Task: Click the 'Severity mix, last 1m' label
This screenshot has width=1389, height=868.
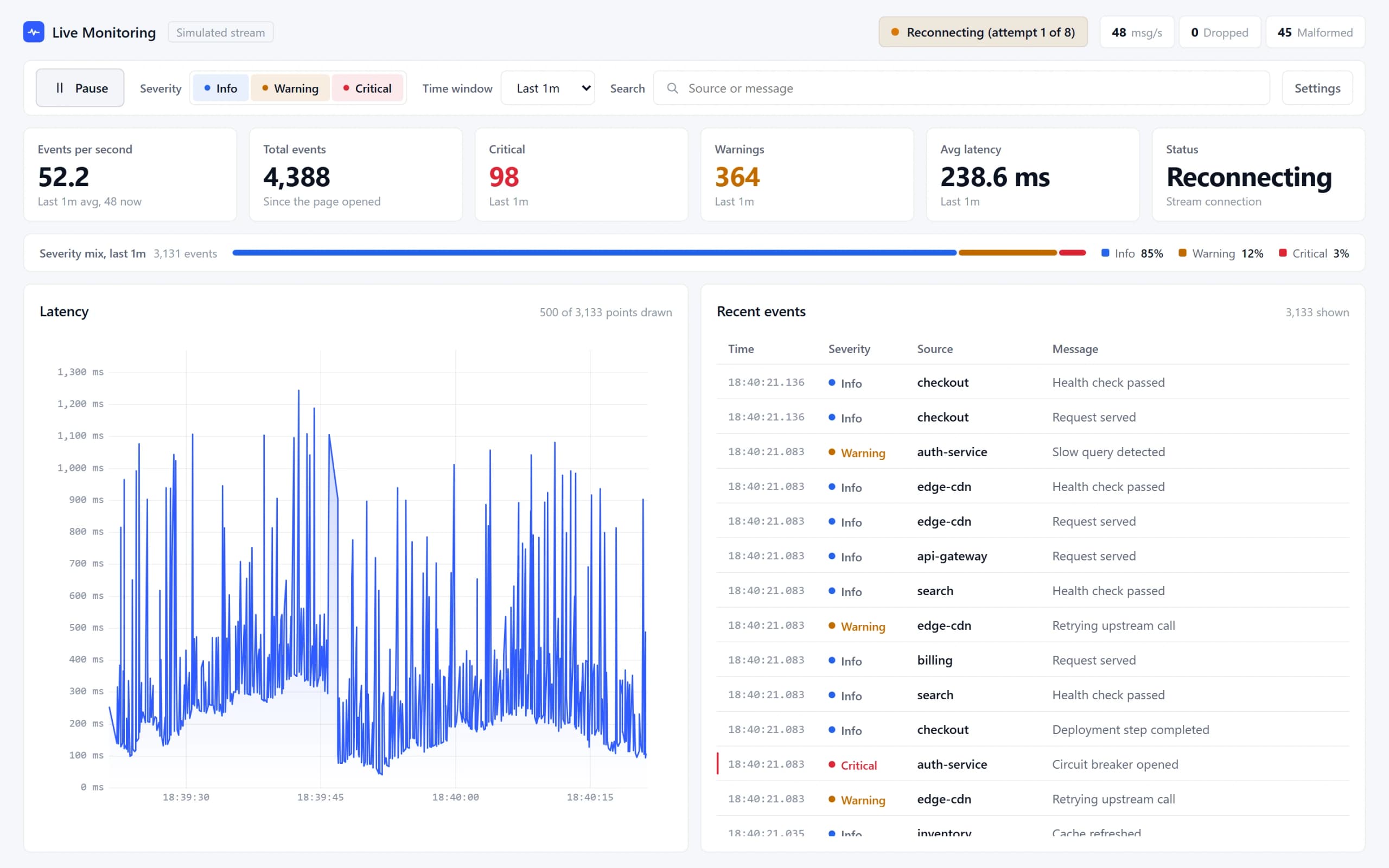Action: 92,253
